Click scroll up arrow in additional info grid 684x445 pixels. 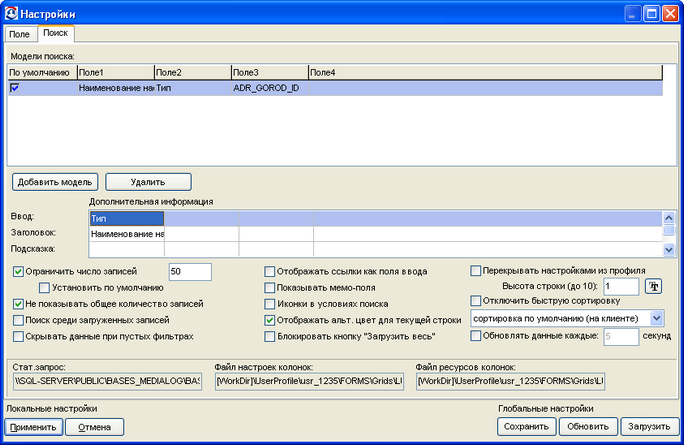tap(668, 217)
